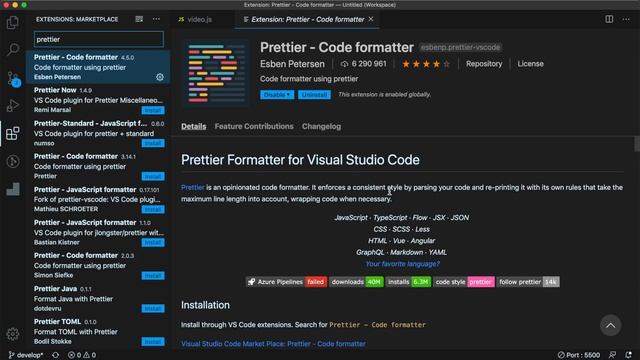Open the Disable dropdown button
This screenshot has width=640, height=360.
coord(277,95)
